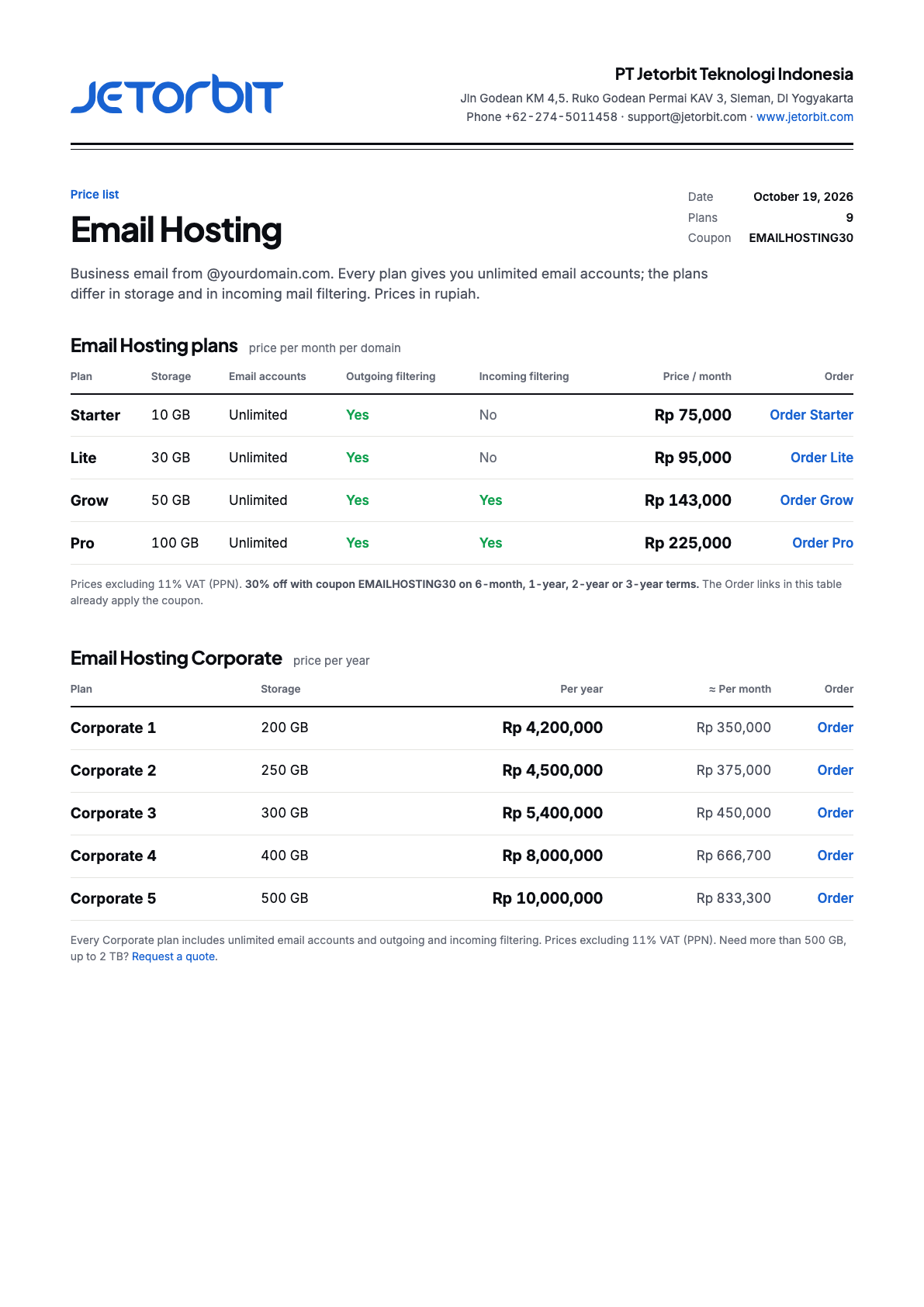Open the www.jetorbit.com link
Viewport: 924px width, 1307px height.
coord(805,117)
